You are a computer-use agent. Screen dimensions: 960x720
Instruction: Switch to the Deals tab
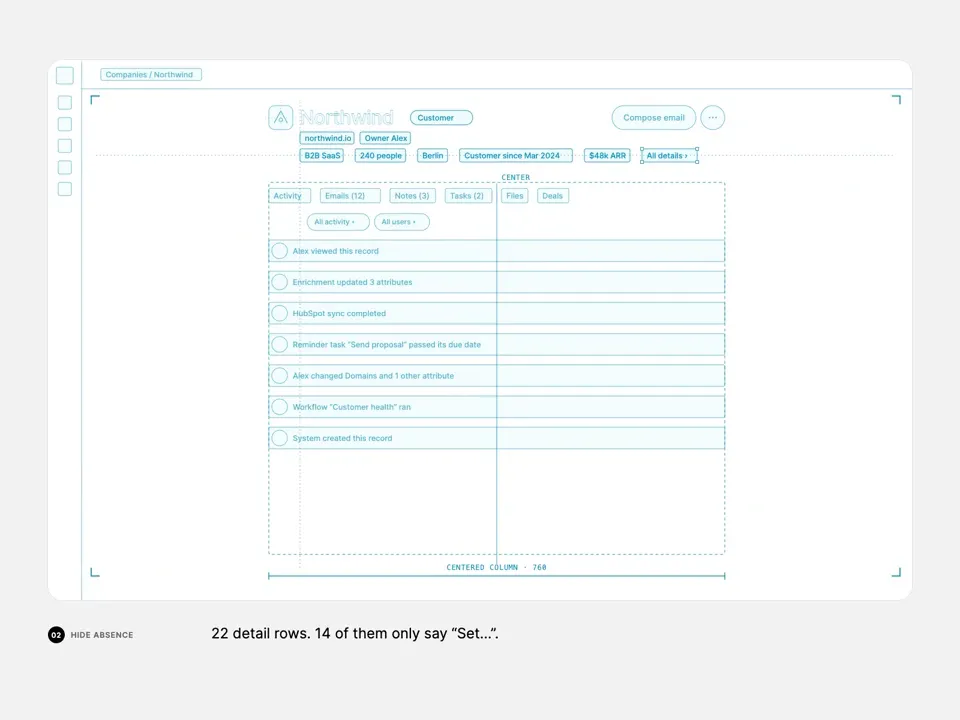[553, 196]
